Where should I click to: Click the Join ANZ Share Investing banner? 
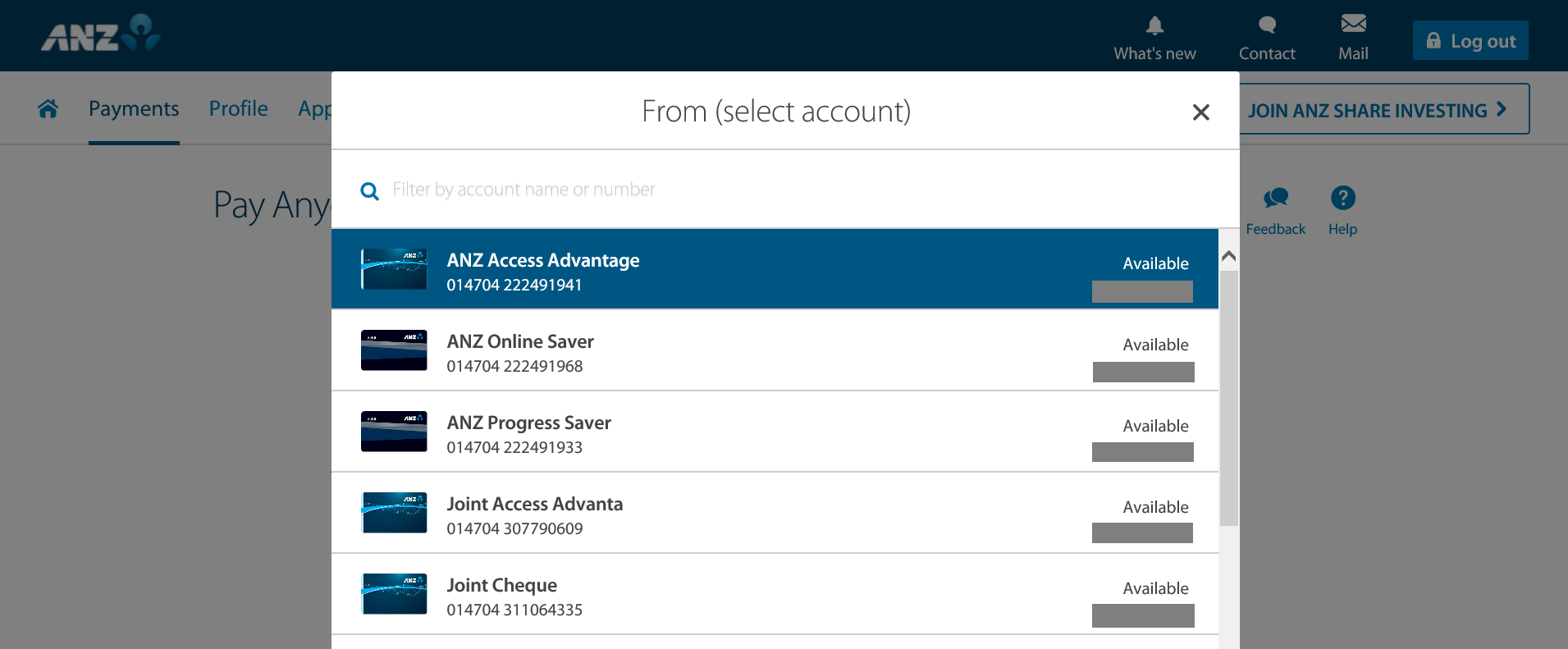1383,109
